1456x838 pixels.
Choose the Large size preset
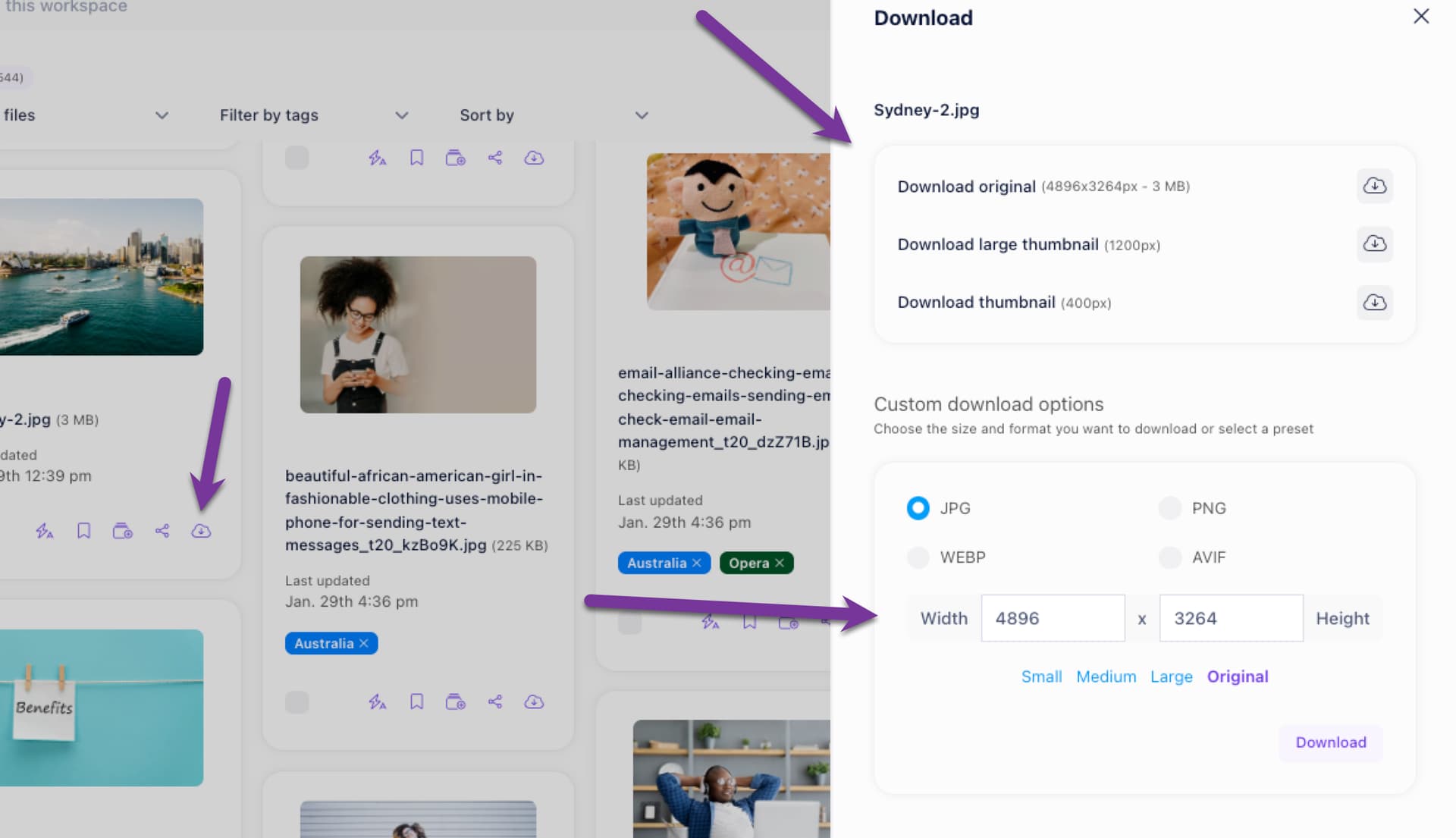coord(1171,676)
